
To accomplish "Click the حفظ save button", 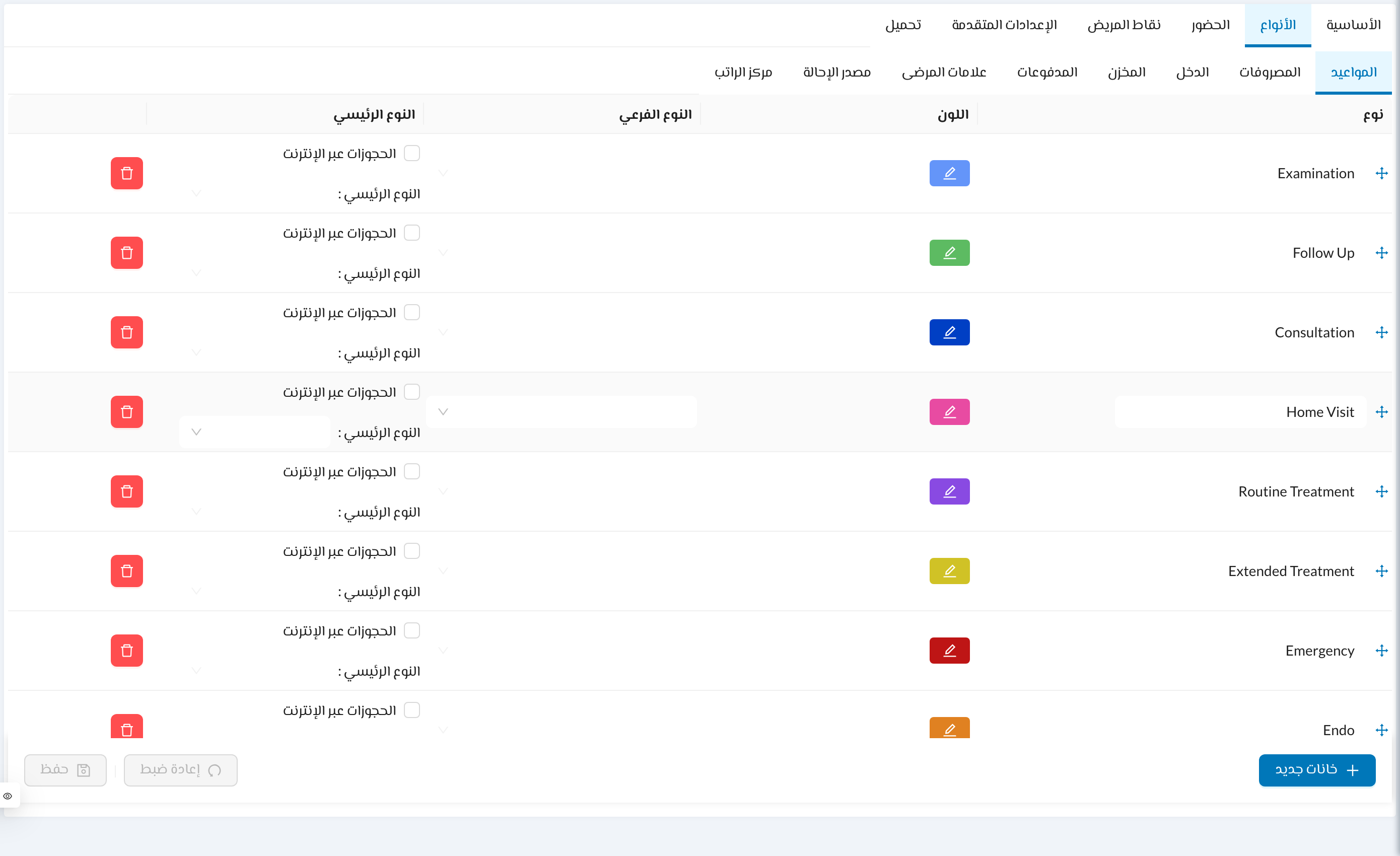I will [65, 770].
